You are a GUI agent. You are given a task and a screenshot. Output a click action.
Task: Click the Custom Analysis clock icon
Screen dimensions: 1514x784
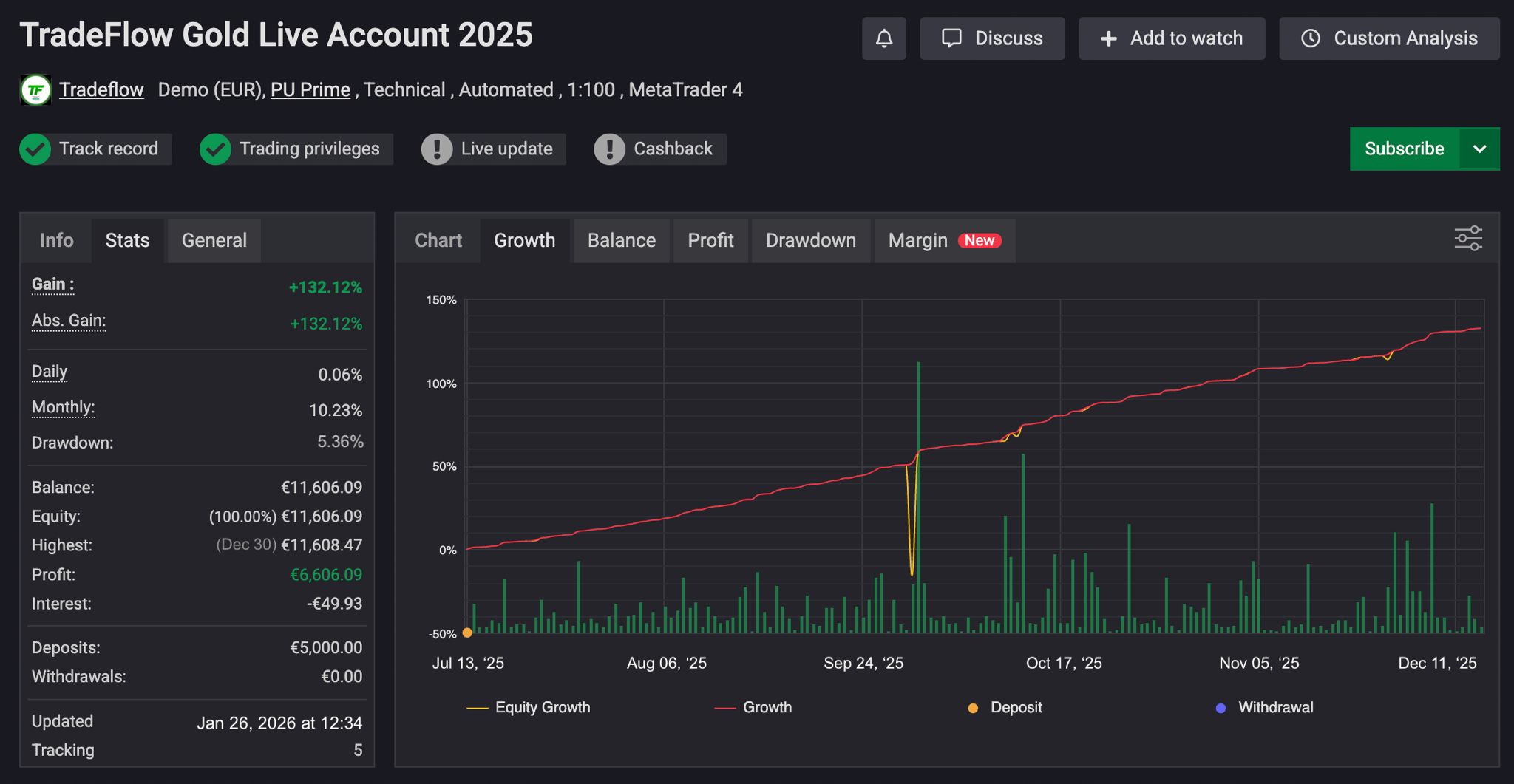(x=1310, y=38)
